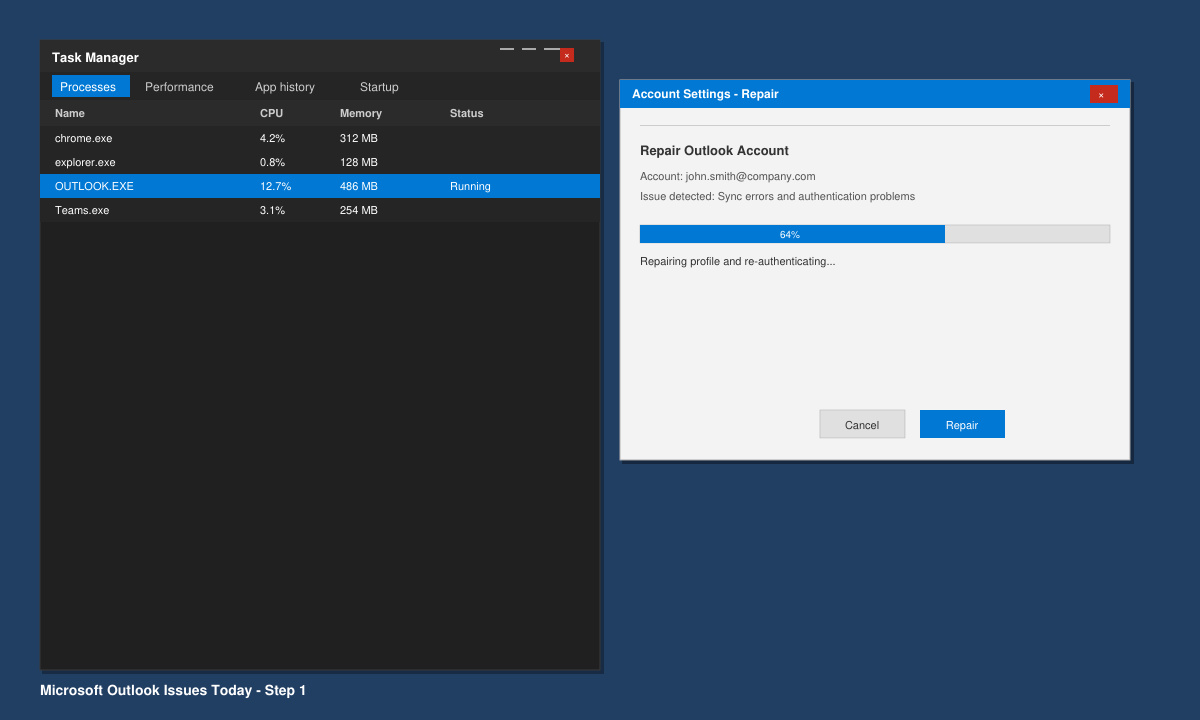Click the blue Repair button
This screenshot has width=1200, height=720.
point(962,424)
